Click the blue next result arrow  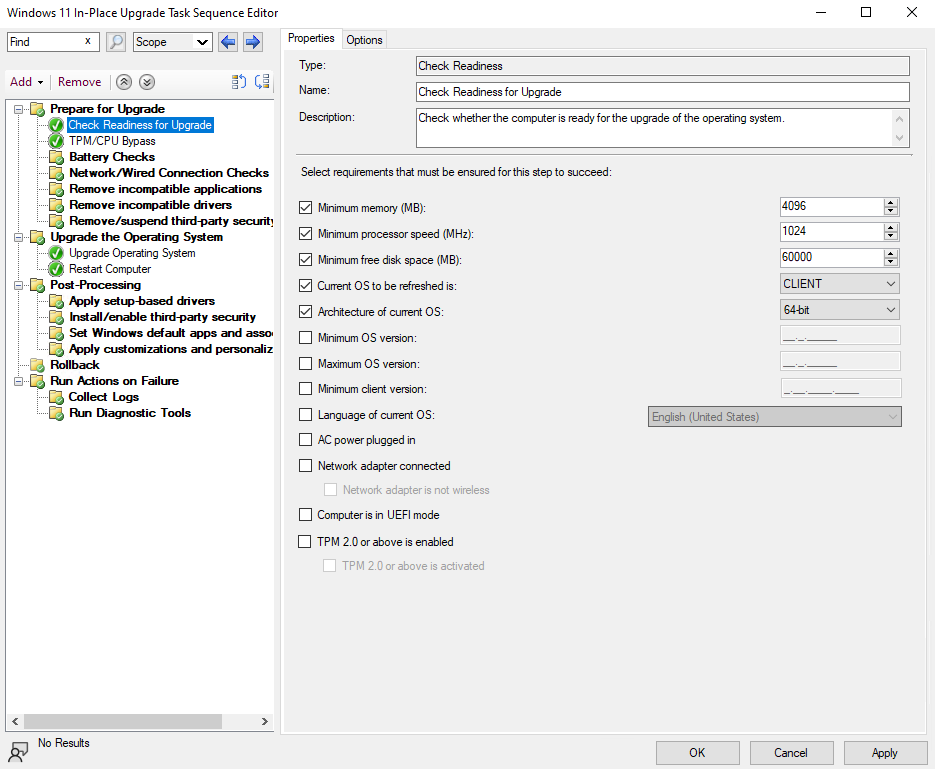coord(252,42)
